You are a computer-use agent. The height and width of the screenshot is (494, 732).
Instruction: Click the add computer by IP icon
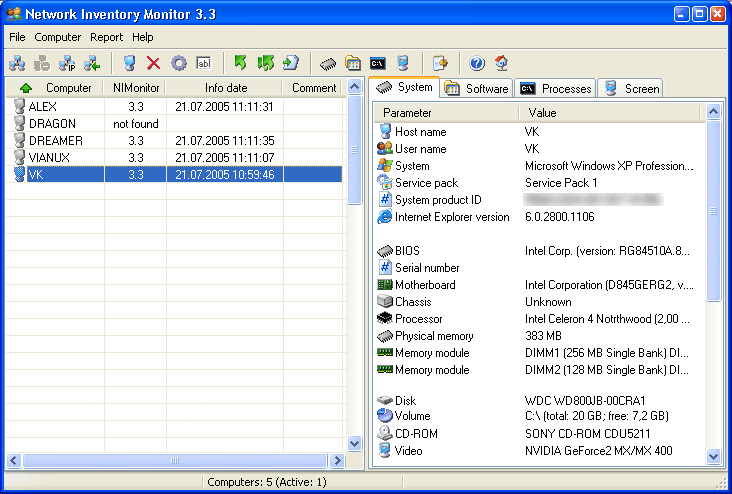point(68,63)
